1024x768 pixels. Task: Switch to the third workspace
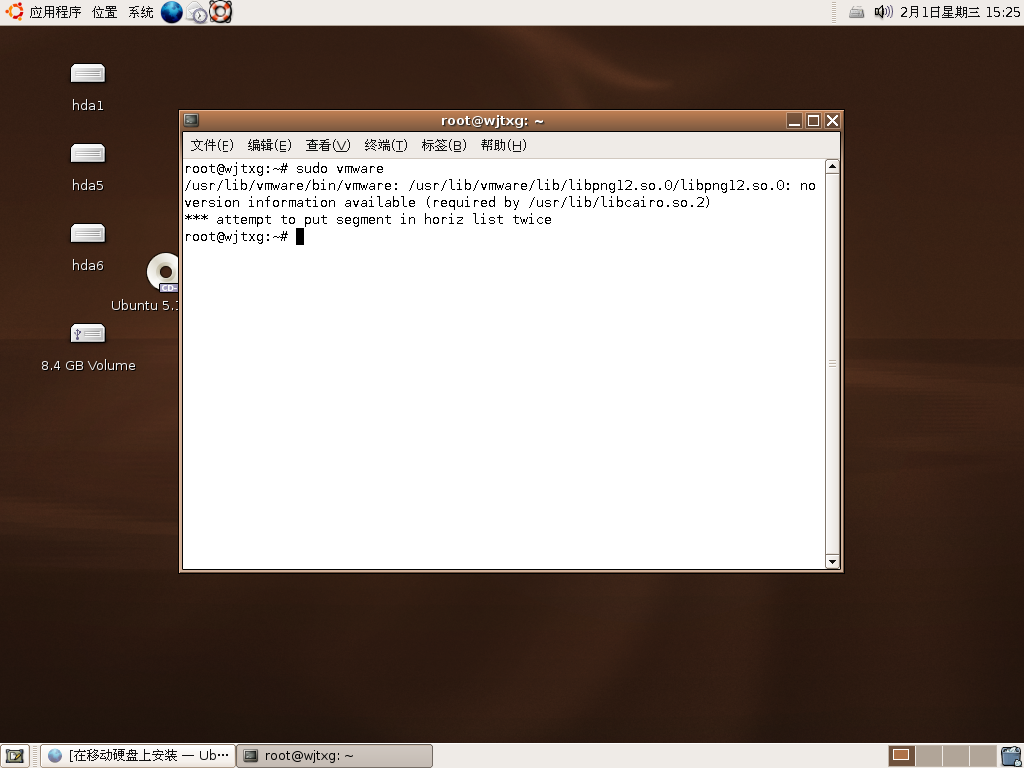point(955,756)
